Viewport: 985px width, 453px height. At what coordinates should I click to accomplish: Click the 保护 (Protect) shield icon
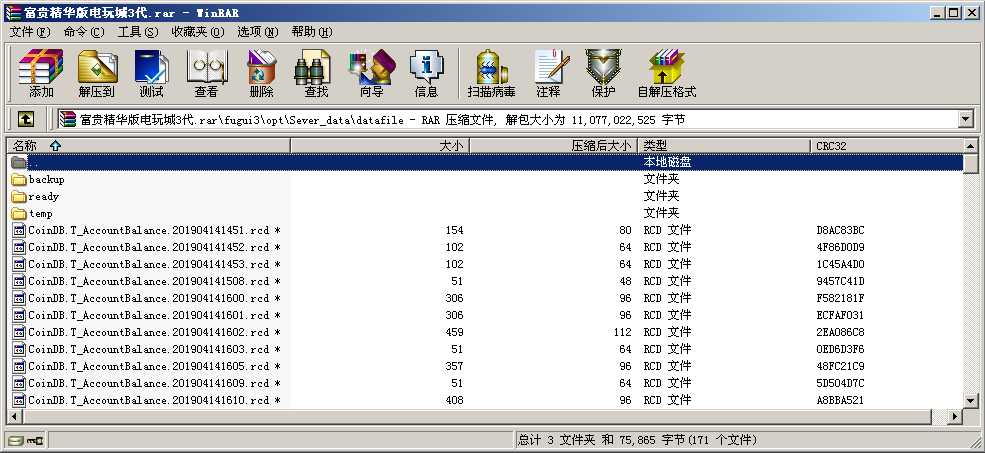[x=603, y=74]
